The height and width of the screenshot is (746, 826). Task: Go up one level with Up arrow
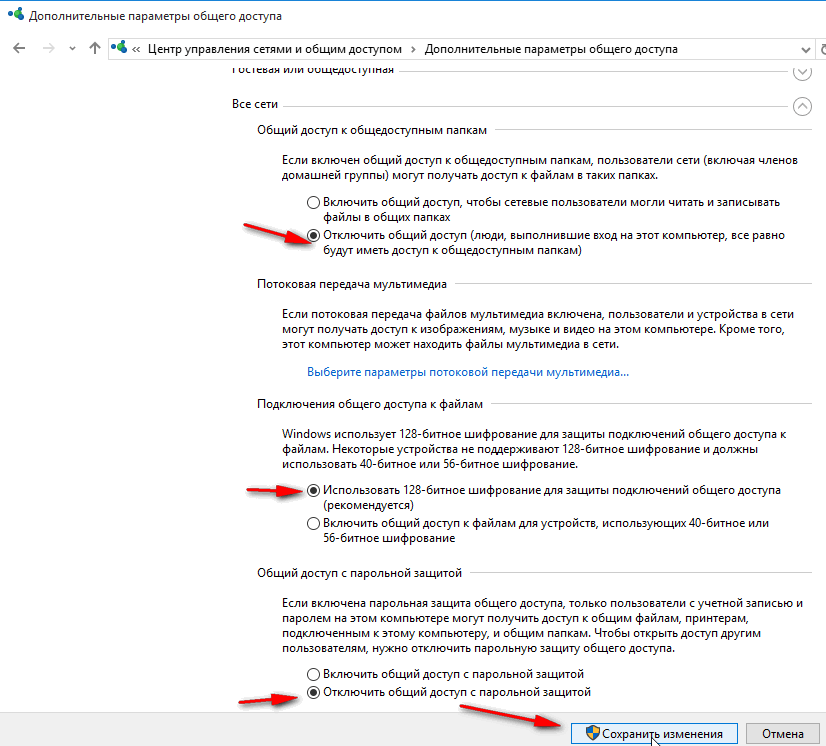tap(95, 49)
